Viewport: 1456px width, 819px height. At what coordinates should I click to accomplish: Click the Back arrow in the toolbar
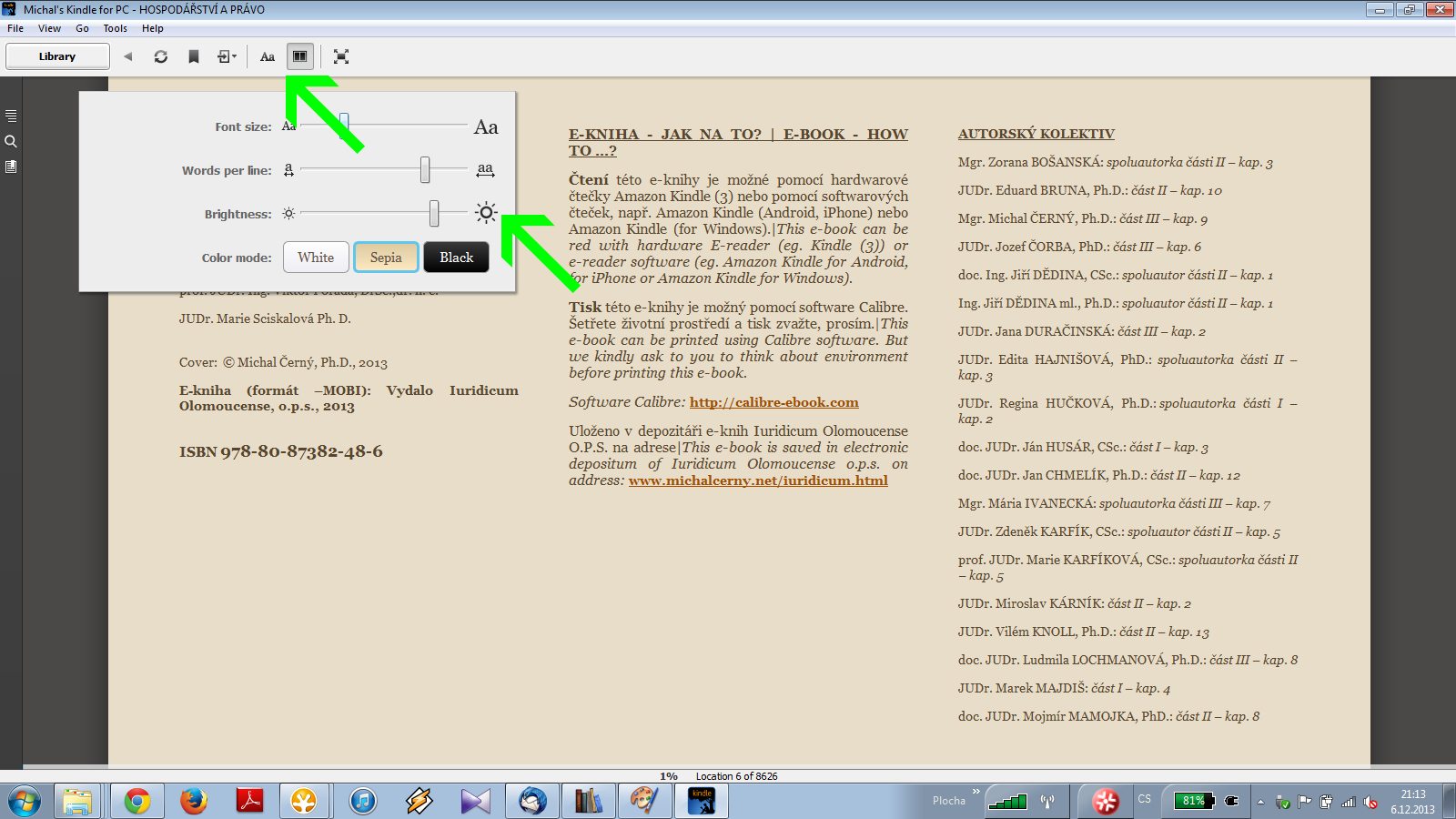(128, 56)
